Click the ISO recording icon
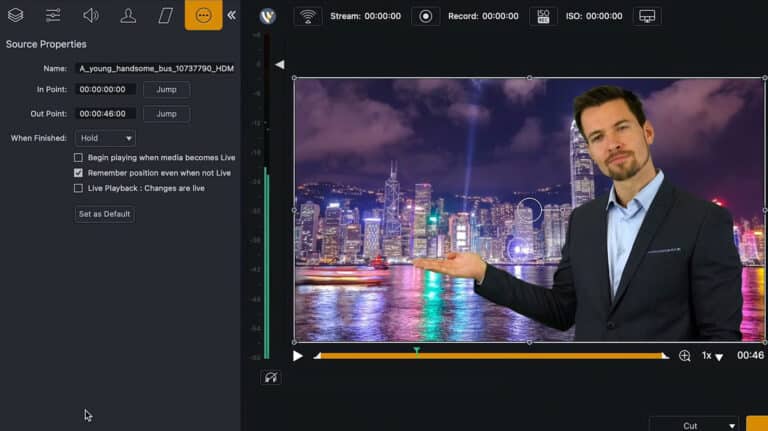The width and height of the screenshot is (768, 431). 543,16
